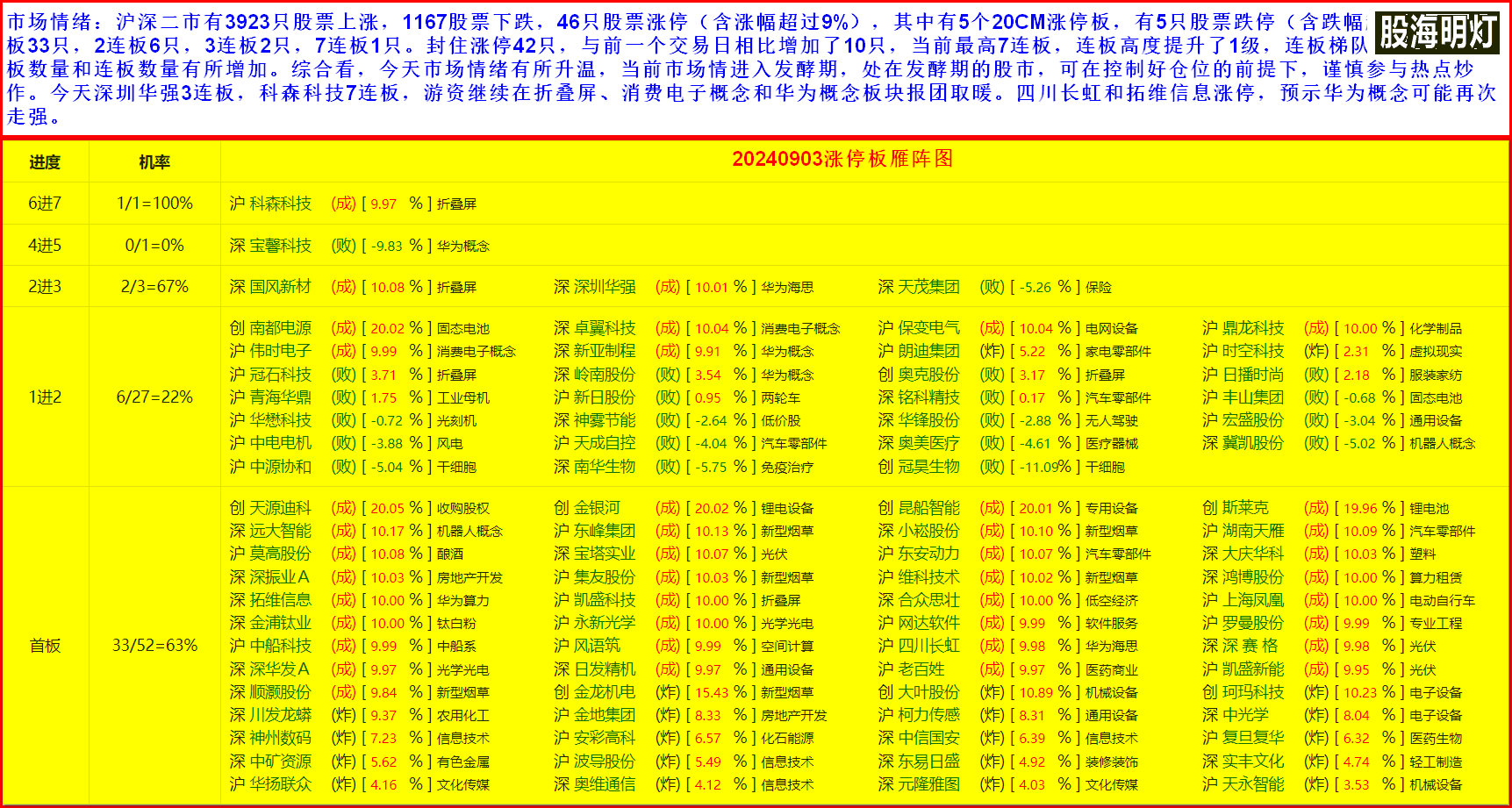The height and width of the screenshot is (808, 1512).
Task: Click the 20.05 gain value for 天源迪科
Action: (x=387, y=509)
